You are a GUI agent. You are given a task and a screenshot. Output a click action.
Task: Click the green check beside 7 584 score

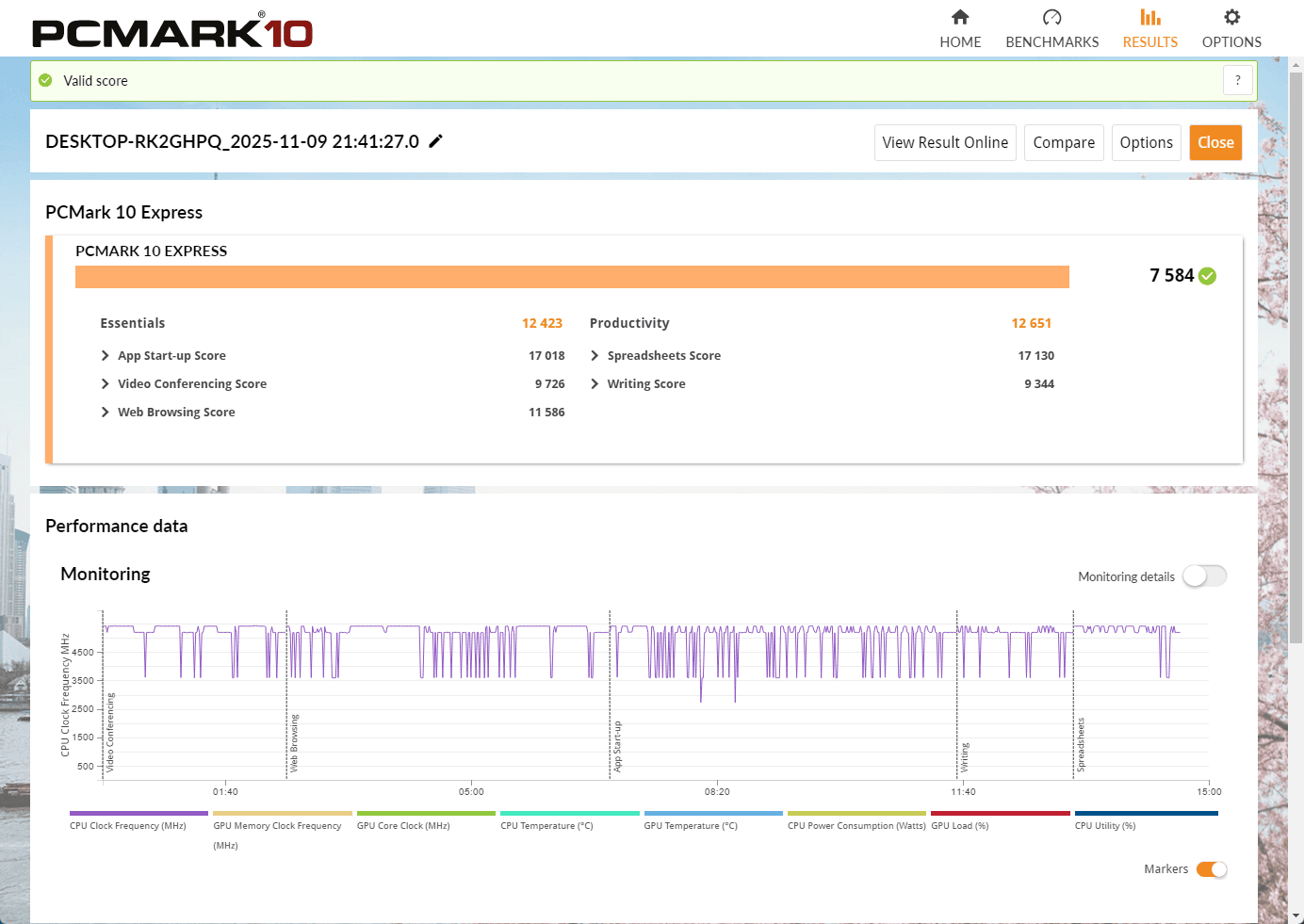pos(1208,276)
